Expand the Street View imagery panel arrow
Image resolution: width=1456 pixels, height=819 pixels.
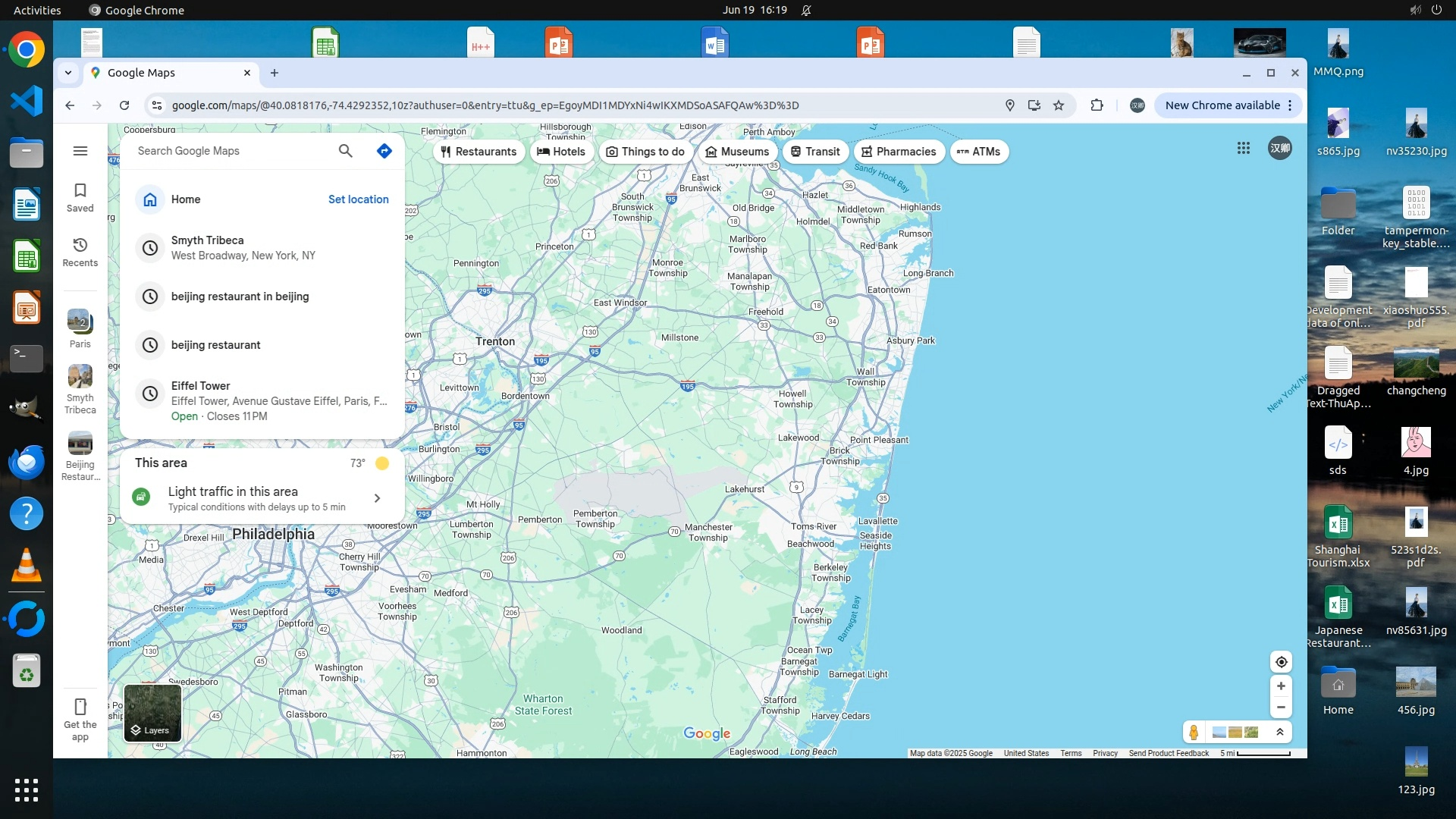1280,732
